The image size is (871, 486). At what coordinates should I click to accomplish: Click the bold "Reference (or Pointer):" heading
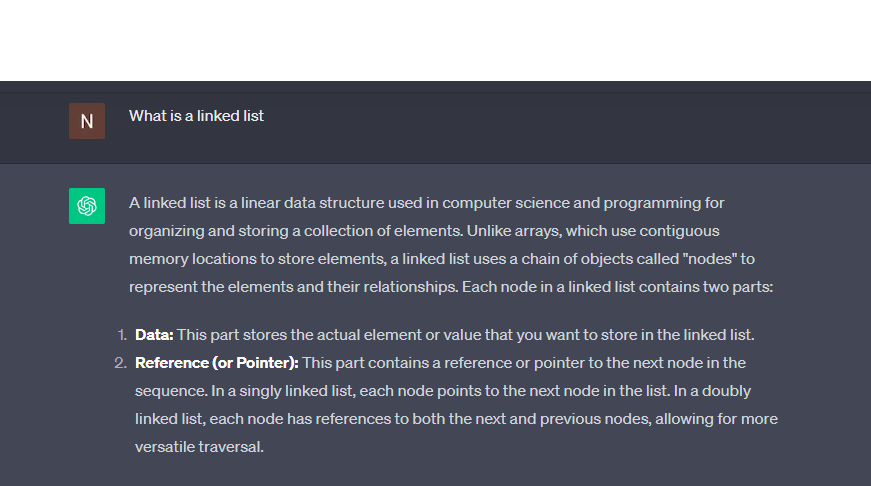pos(217,362)
